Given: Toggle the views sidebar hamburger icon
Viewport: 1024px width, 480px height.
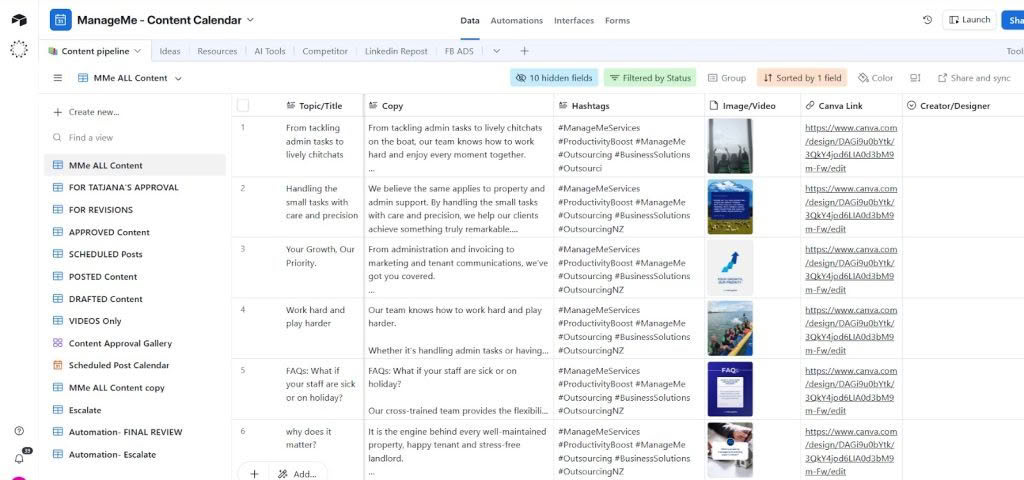Looking at the screenshot, I should [57, 78].
